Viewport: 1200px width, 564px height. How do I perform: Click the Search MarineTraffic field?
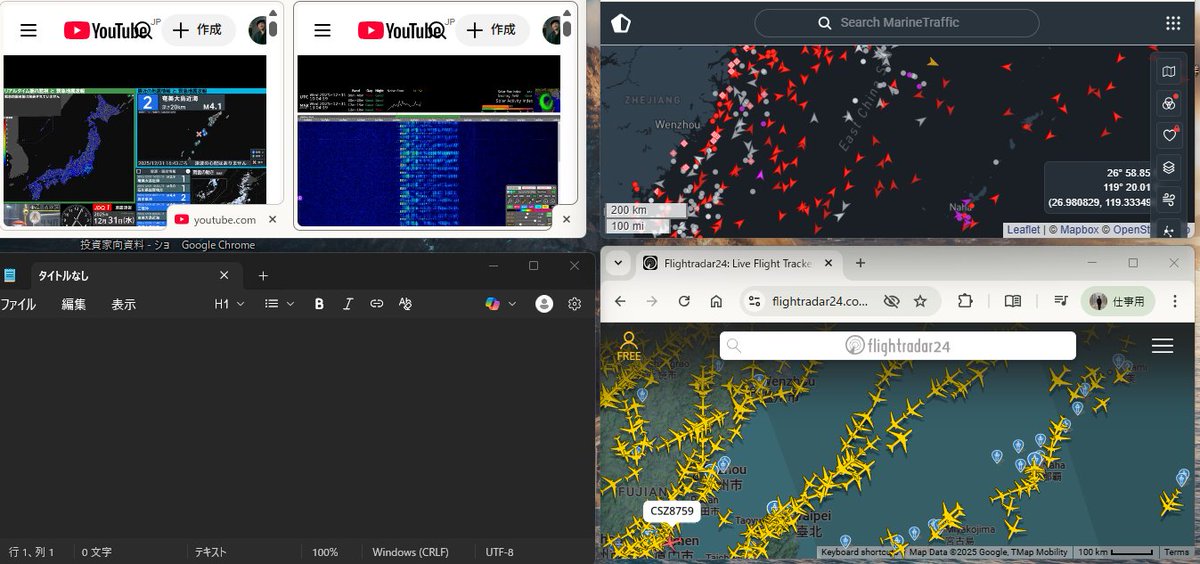(x=897, y=23)
